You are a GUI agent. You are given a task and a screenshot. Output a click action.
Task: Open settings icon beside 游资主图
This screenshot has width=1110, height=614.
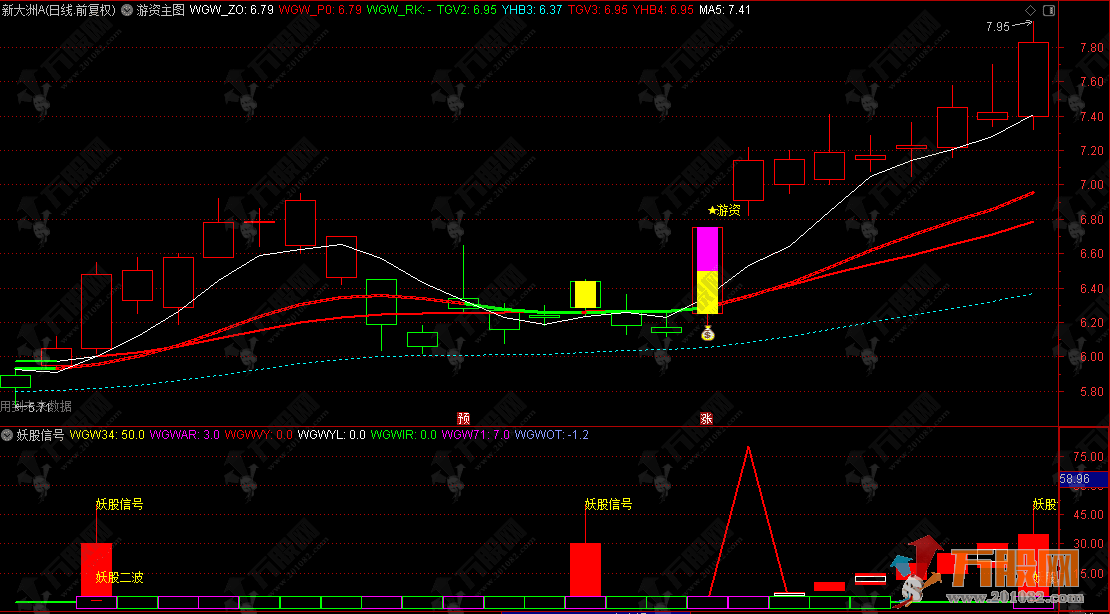click(126, 10)
